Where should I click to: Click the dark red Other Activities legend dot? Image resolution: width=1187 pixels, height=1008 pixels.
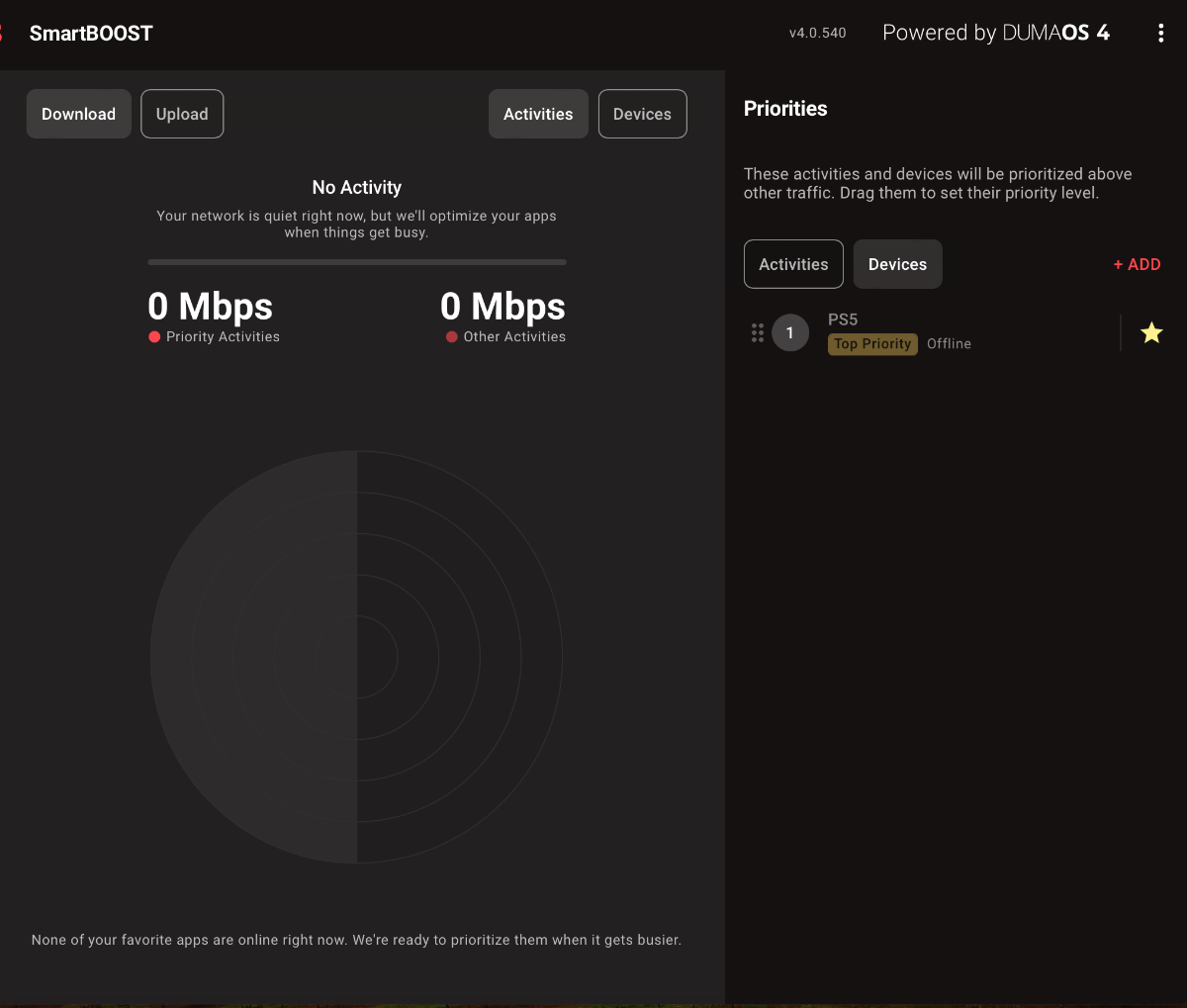click(452, 336)
